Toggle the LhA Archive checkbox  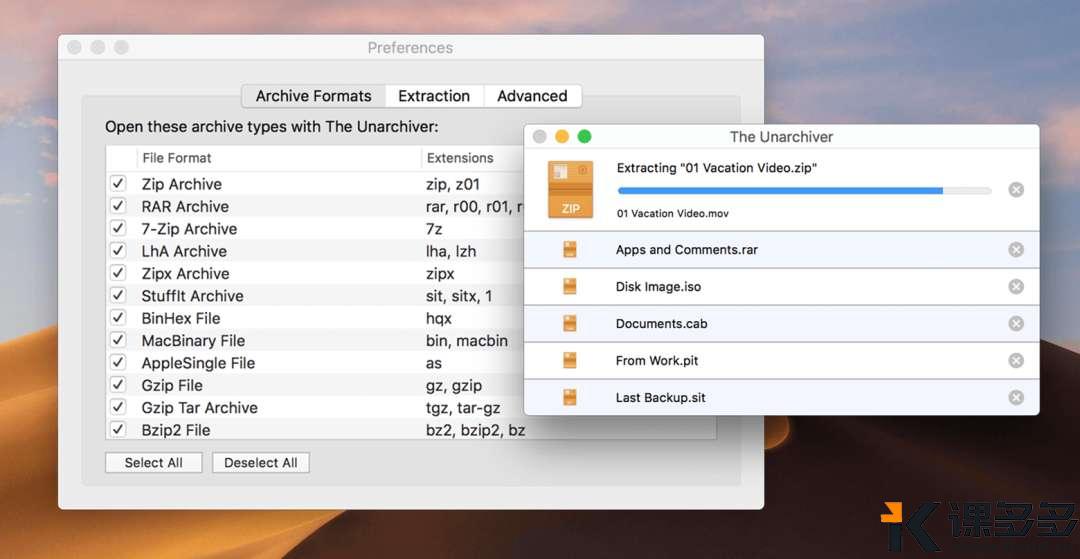click(x=118, y=251)
